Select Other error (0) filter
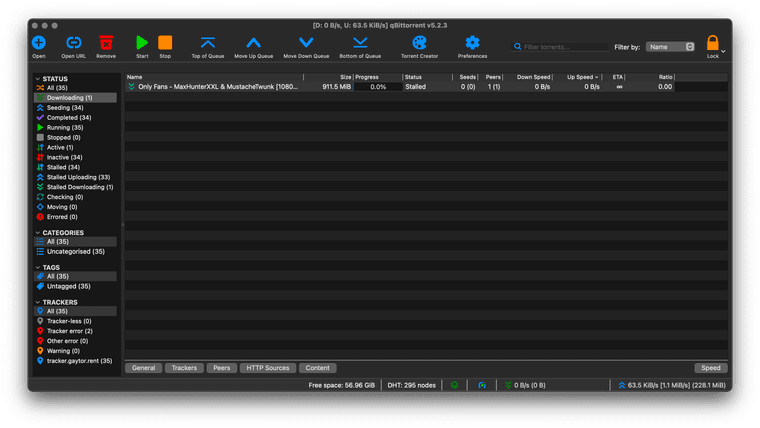The image size is (760, 428). point(75,341)
